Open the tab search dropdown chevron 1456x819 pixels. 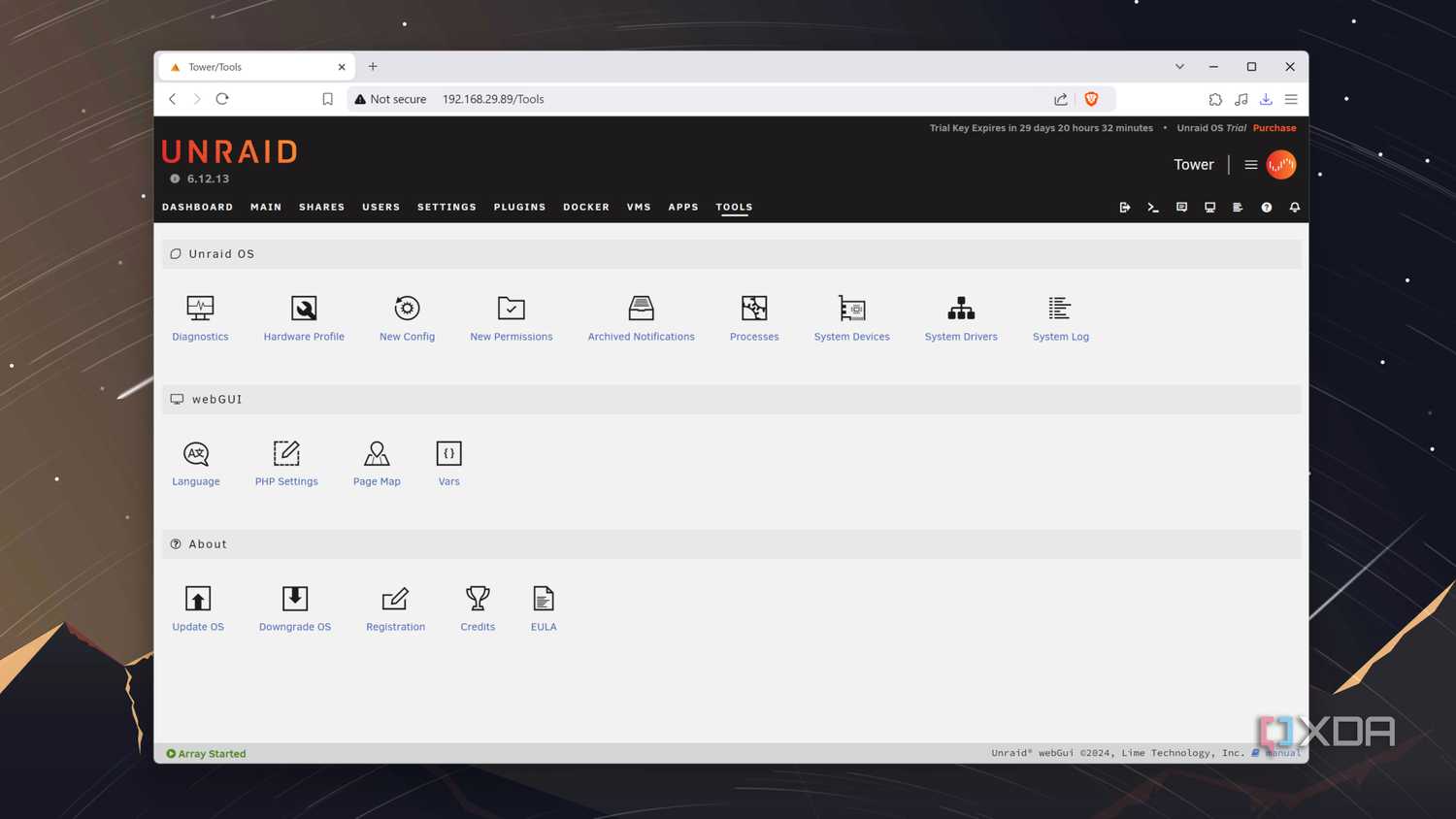[1179, 67]
